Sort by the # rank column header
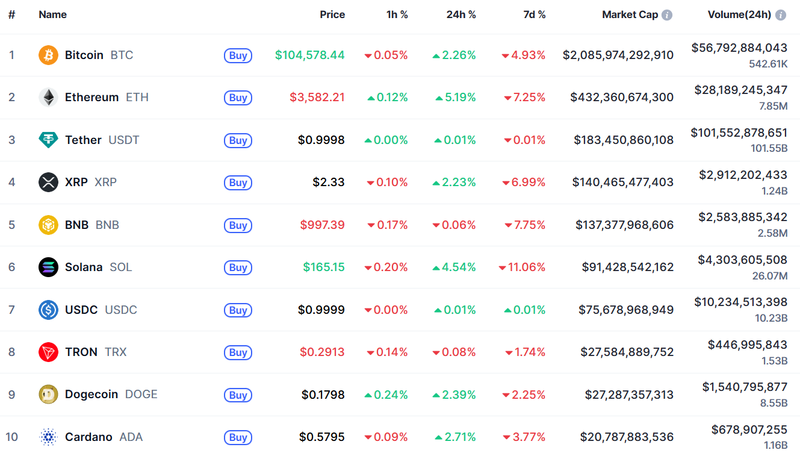Screen dimensions: 800x456 11,15
